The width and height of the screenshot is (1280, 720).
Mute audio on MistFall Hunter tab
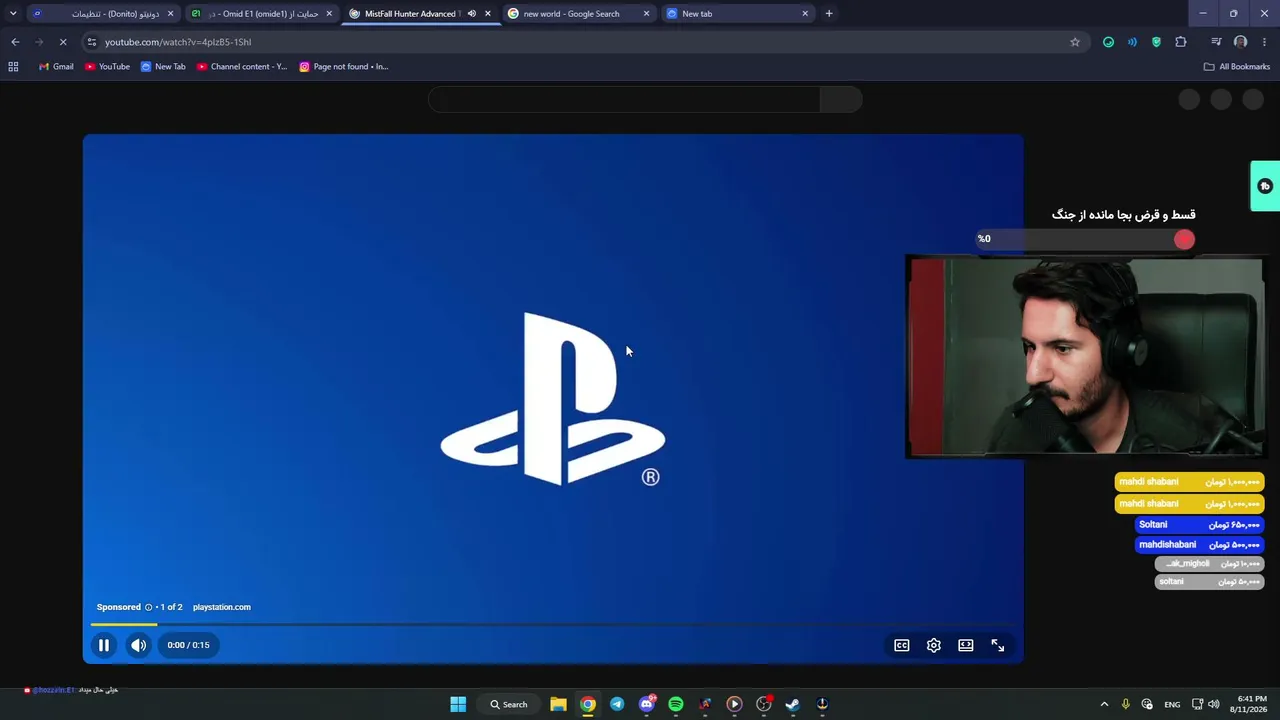pyautogui.click(x=472, y=14)
